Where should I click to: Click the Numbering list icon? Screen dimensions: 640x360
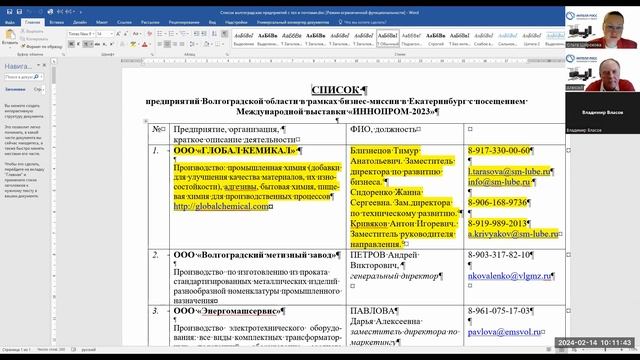(171, 34)
